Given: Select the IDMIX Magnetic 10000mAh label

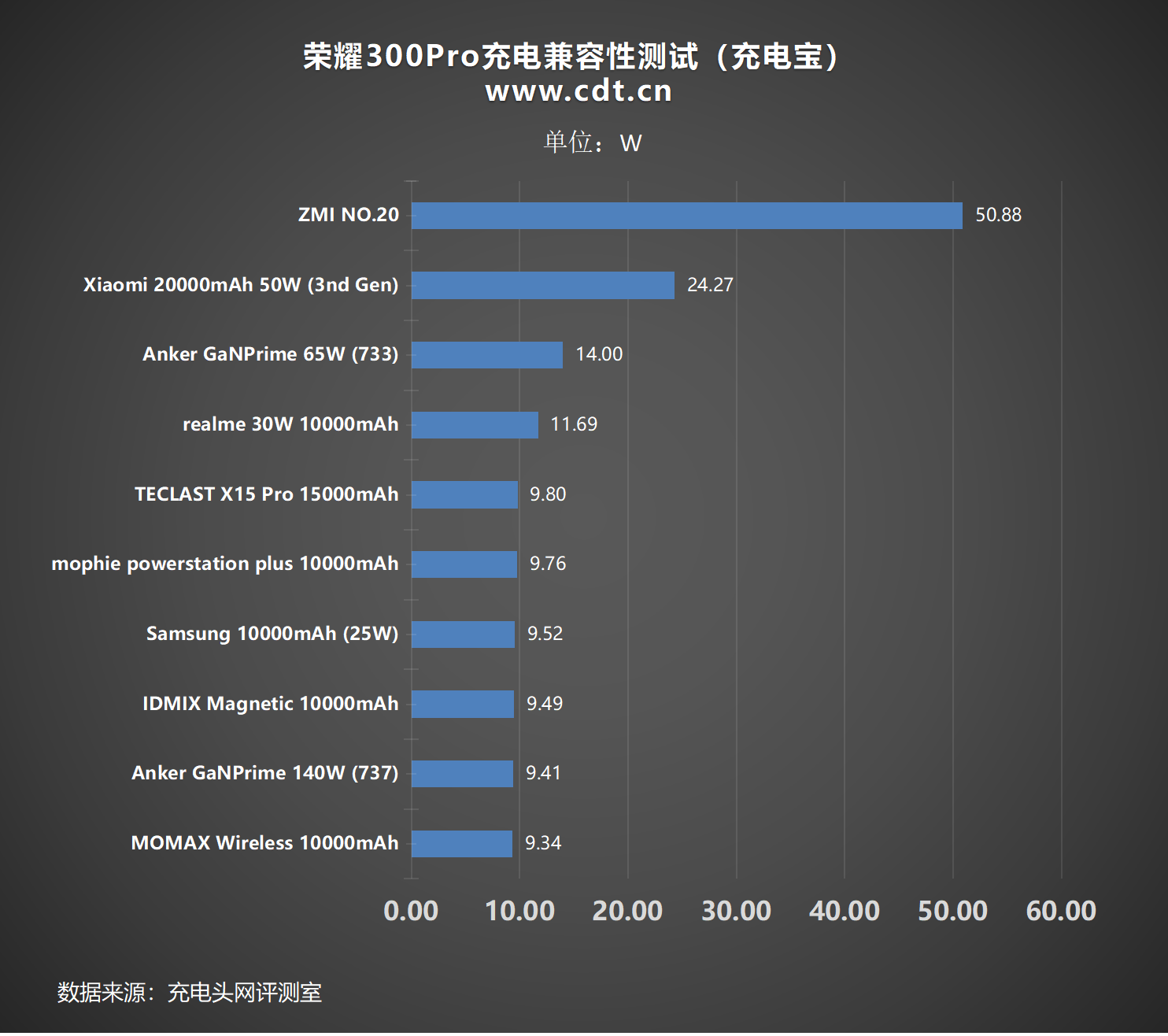Looking at the screenshot, I should [271, 704].
